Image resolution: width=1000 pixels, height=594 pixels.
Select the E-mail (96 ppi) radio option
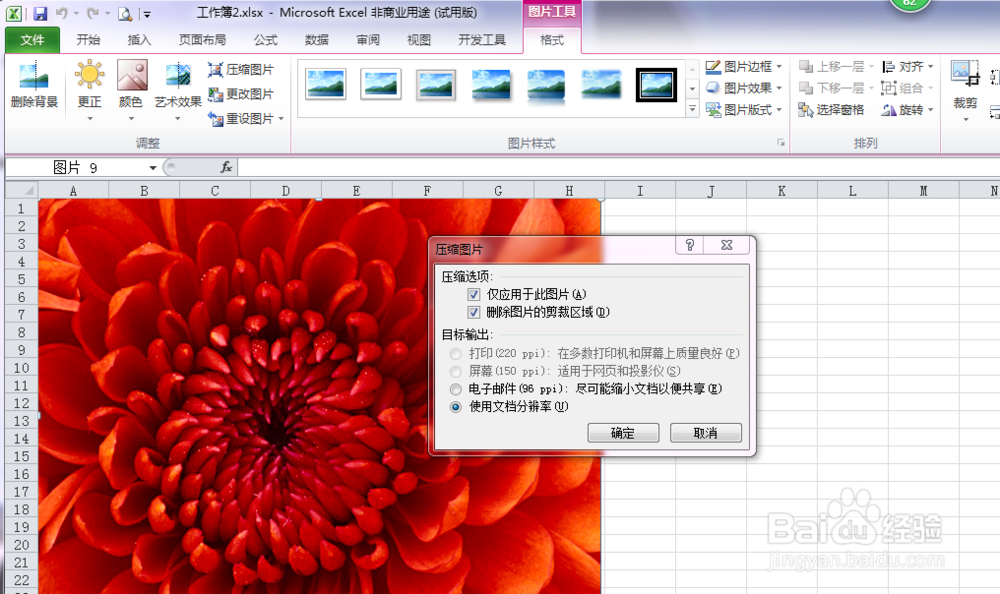click(x=455, y=389)
